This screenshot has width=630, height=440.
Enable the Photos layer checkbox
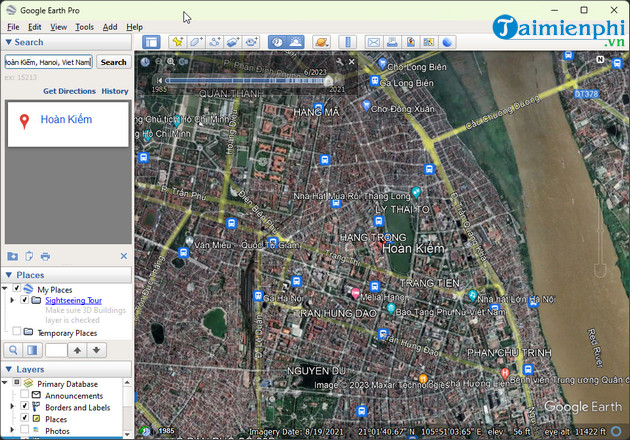click(25, 430)
